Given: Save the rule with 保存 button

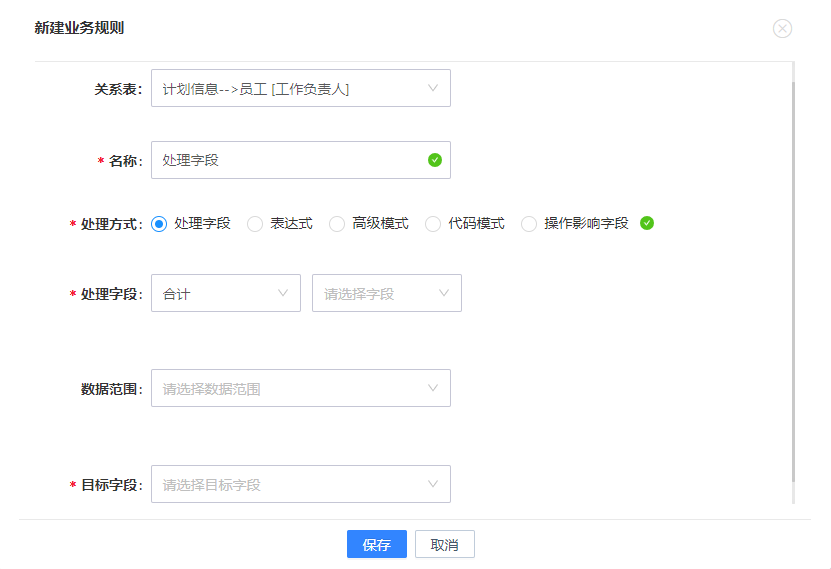Looking at the screenshot, I should coord(377,544).
